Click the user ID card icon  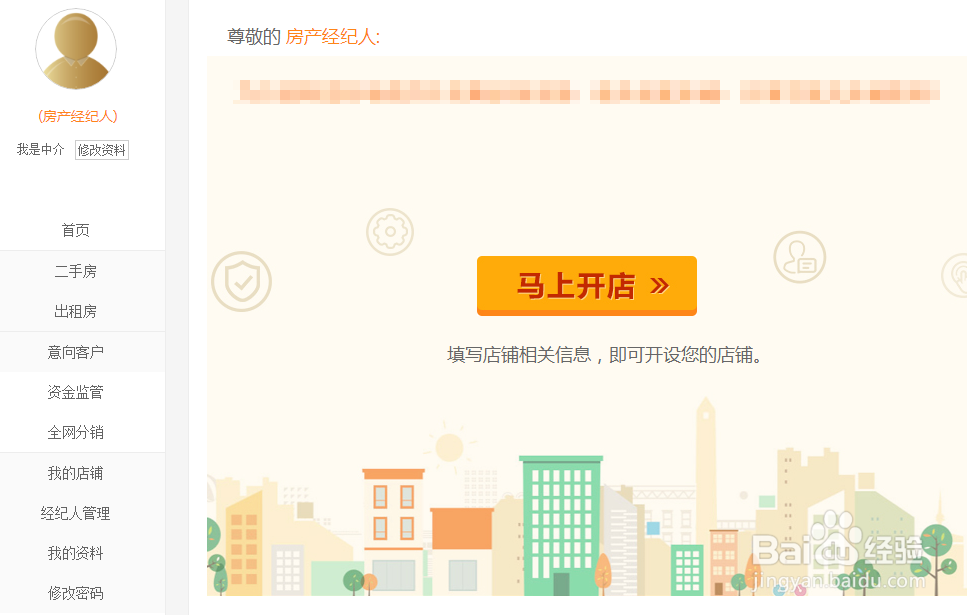point(799,257)
